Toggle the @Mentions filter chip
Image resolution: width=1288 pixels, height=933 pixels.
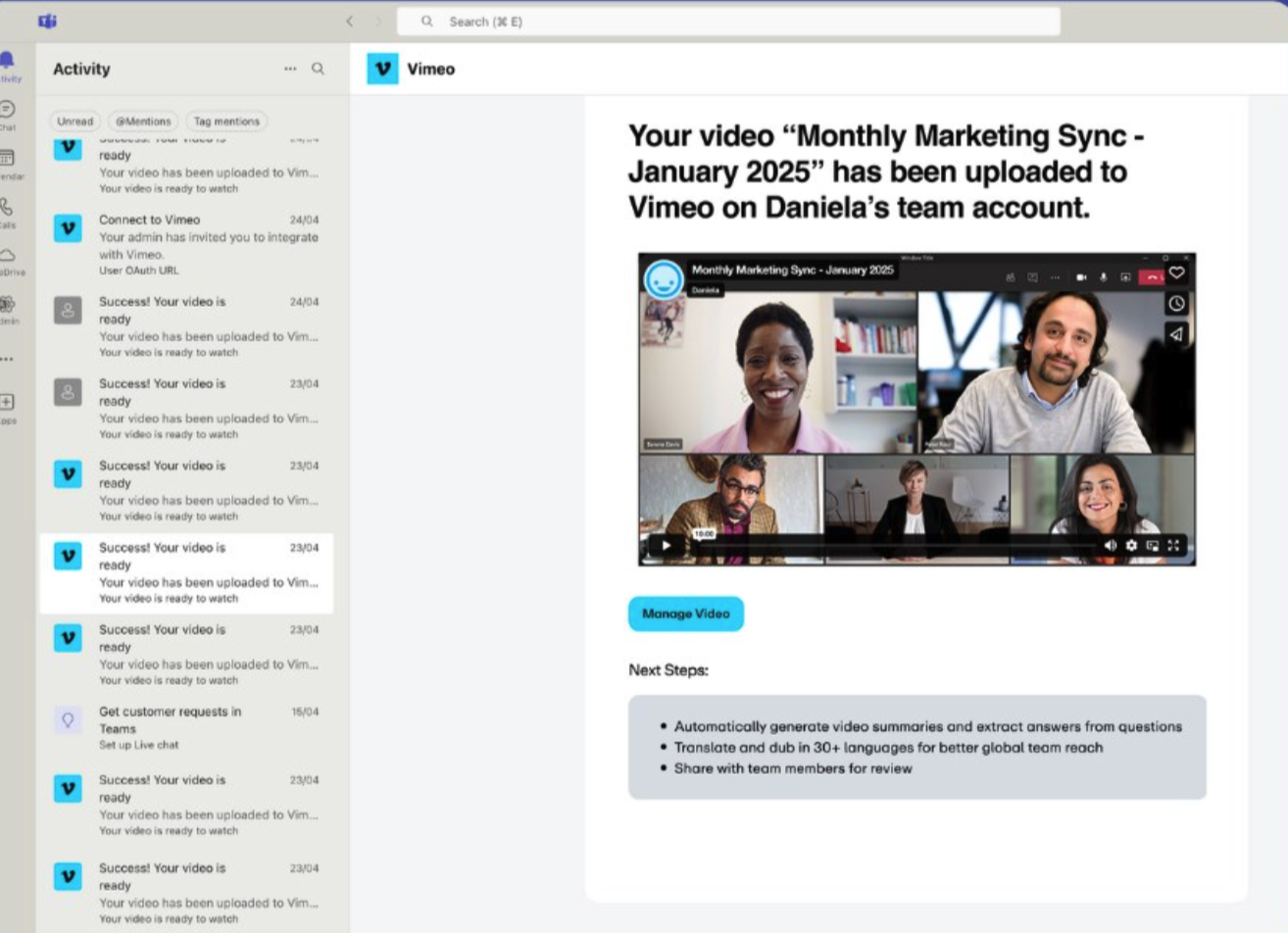pyautogui.click(x=143, y=122)
